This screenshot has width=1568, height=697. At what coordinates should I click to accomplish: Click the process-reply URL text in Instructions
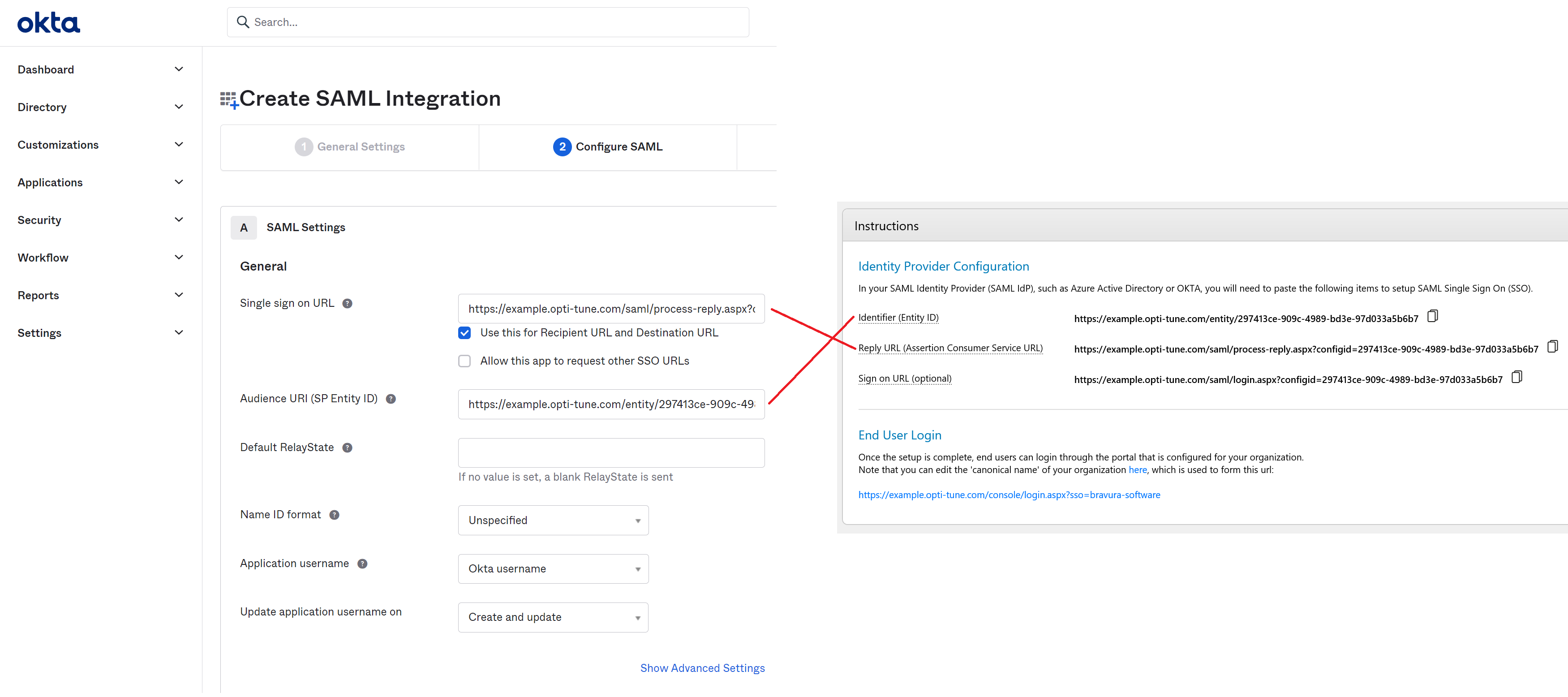coord(1306,349)
